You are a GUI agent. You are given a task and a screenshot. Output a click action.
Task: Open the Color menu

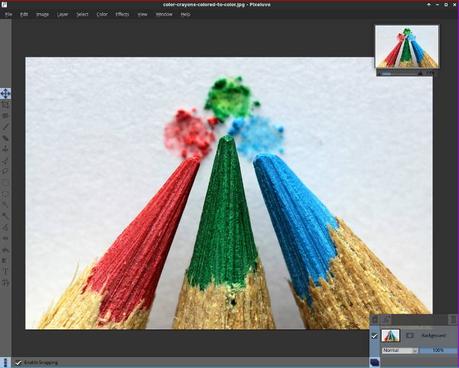click(x=102, y=14)
